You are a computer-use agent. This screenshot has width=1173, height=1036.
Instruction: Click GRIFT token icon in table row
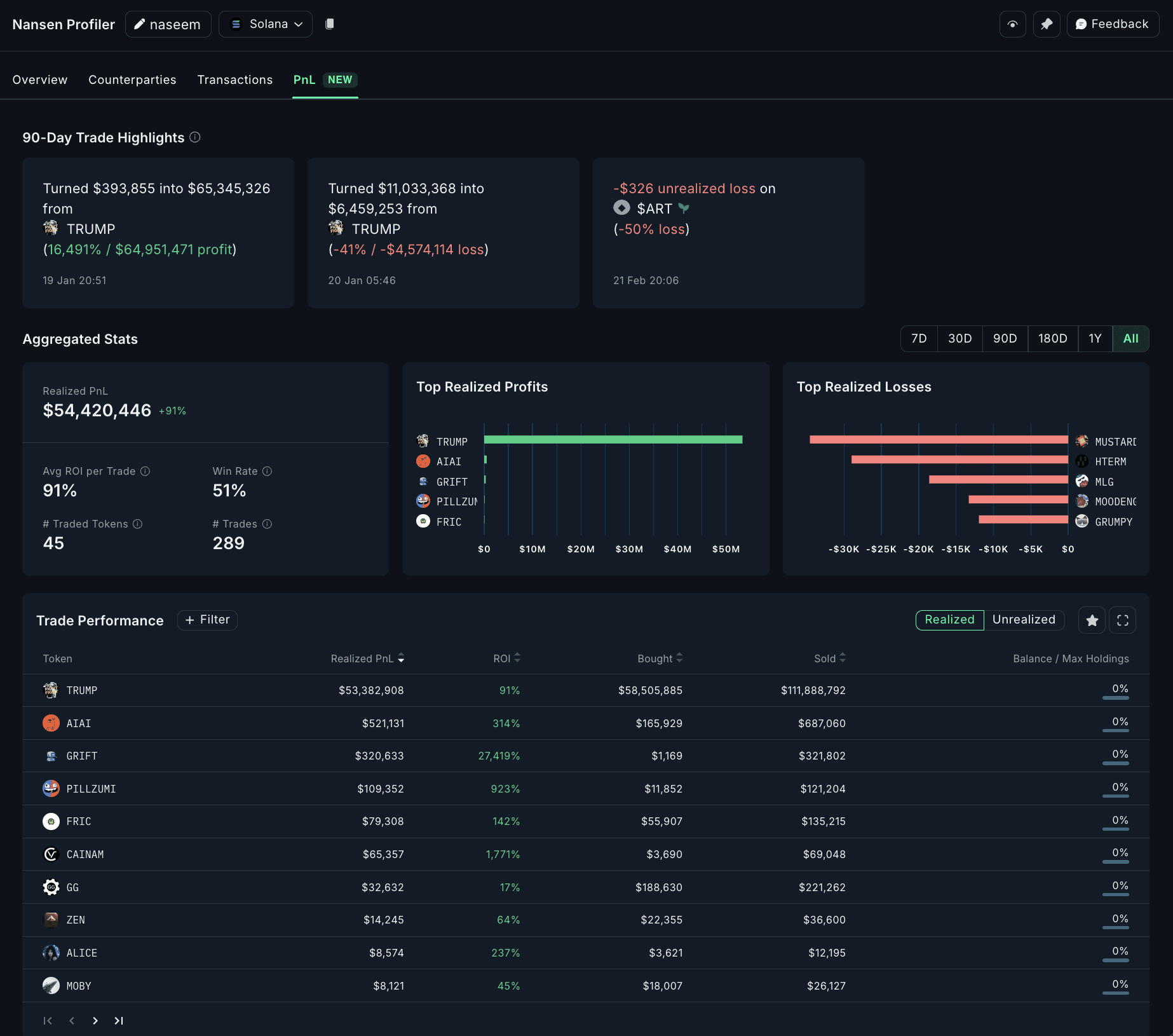pyautogui.click(x=51, y=756)
